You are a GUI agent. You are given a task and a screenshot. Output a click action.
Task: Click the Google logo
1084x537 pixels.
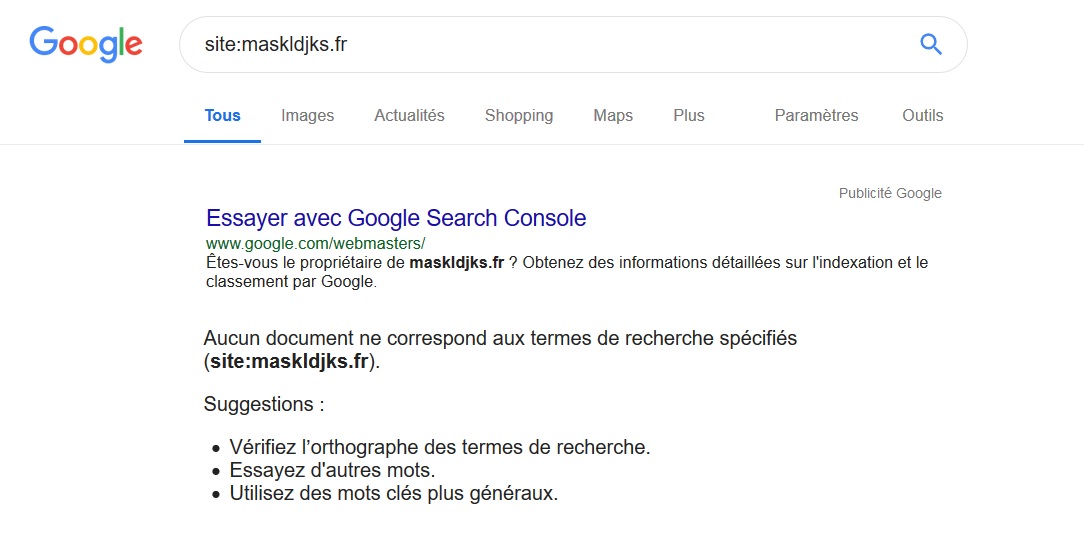tap(86, 43)
